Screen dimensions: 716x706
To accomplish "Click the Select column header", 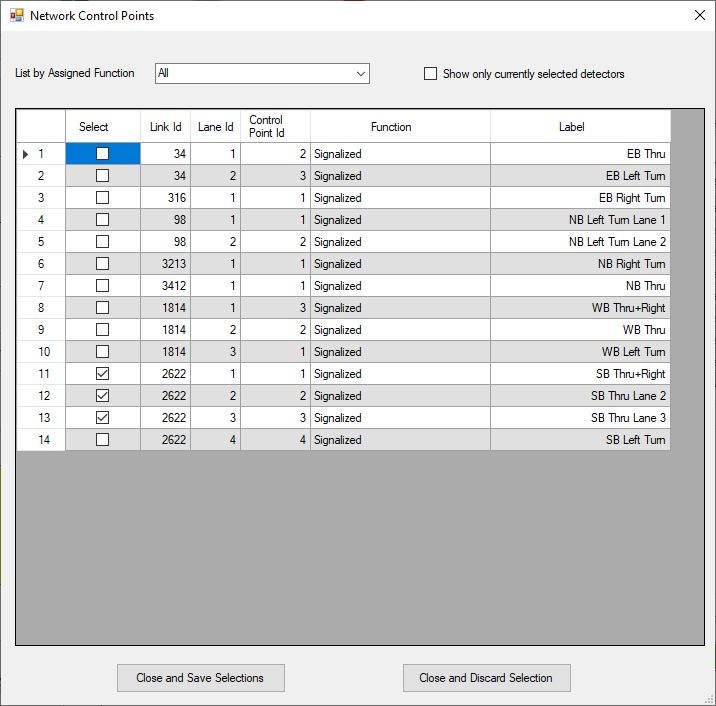I will coord(103,126).
